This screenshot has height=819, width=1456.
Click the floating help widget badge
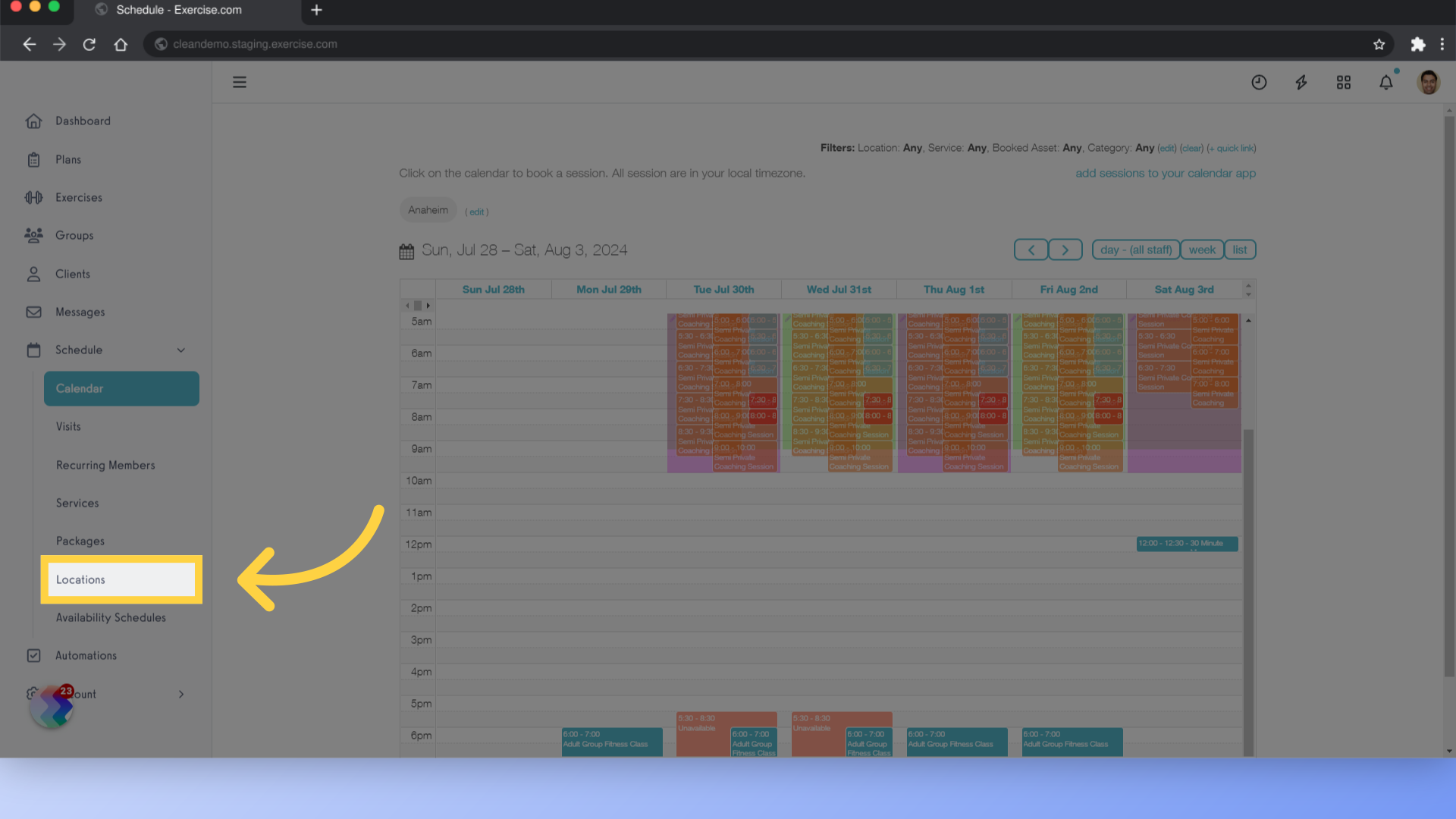(x=52, y=706)
